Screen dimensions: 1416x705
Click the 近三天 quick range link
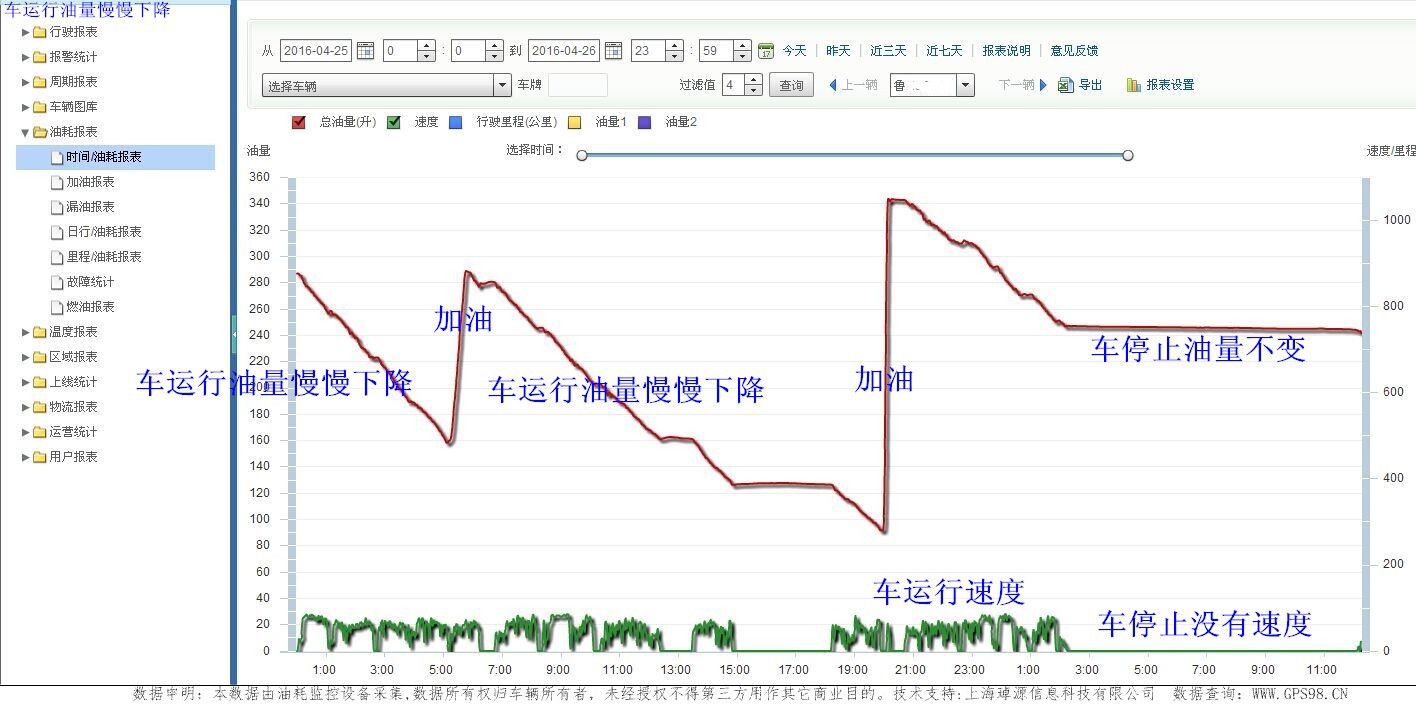[x=888, y=50]
